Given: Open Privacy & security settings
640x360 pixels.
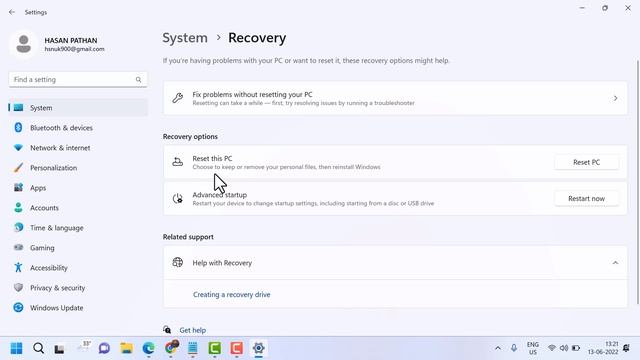Looking at the screenshot, I should [x=78, y=288].
